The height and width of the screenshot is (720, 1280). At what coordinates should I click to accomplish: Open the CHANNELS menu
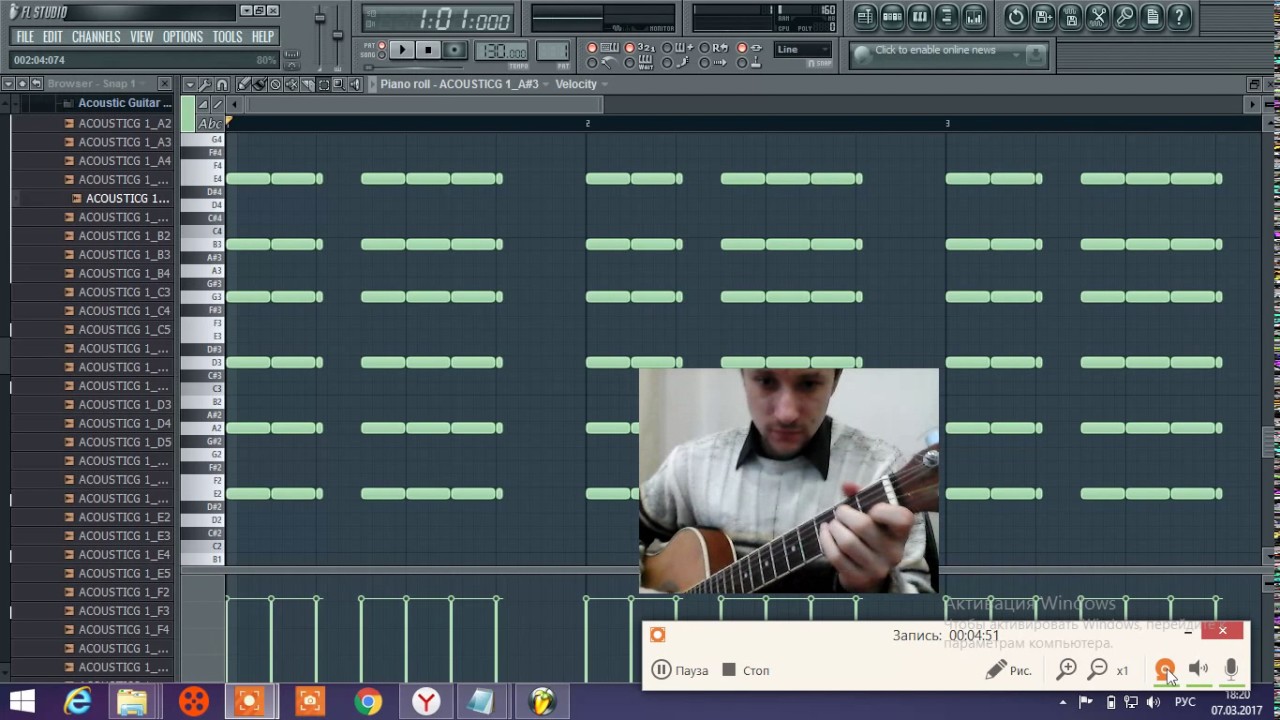[96, 37]
